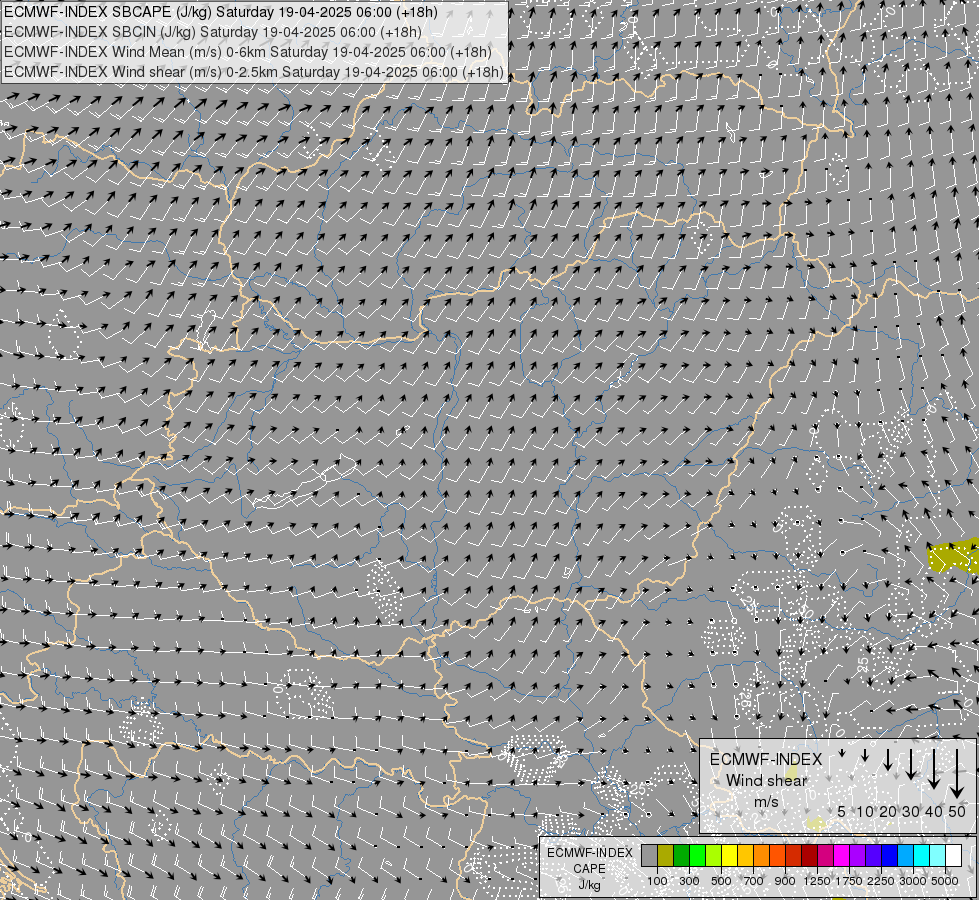Click the wind shear legend 5 m/s arrow
Image resolution: width=979 pixels, height=900 pixels.
[842, 753]
